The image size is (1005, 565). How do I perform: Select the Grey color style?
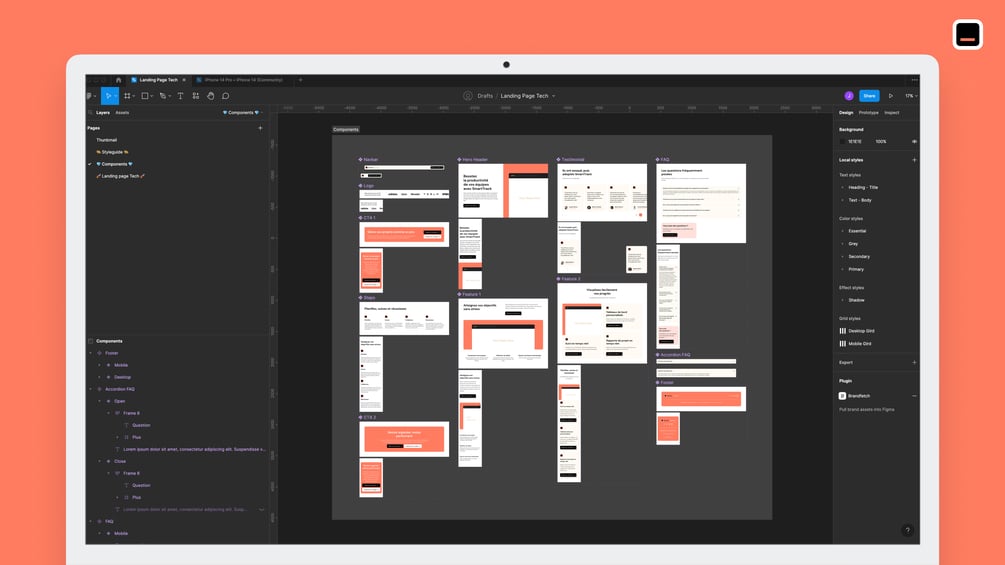coord(853,244)
